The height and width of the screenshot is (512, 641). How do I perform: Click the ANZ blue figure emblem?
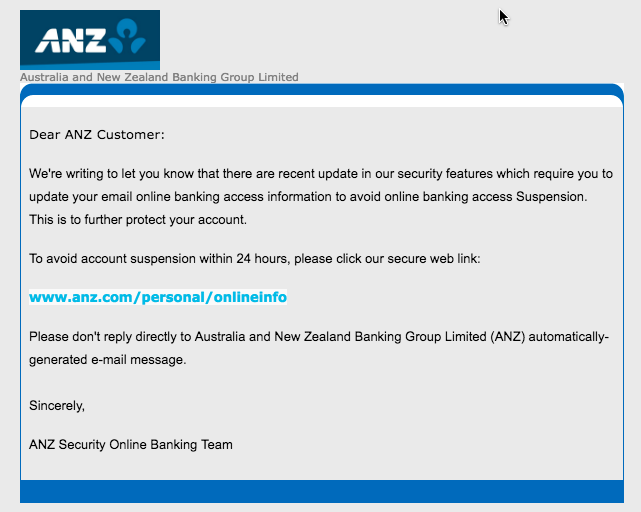coord(127,36)
